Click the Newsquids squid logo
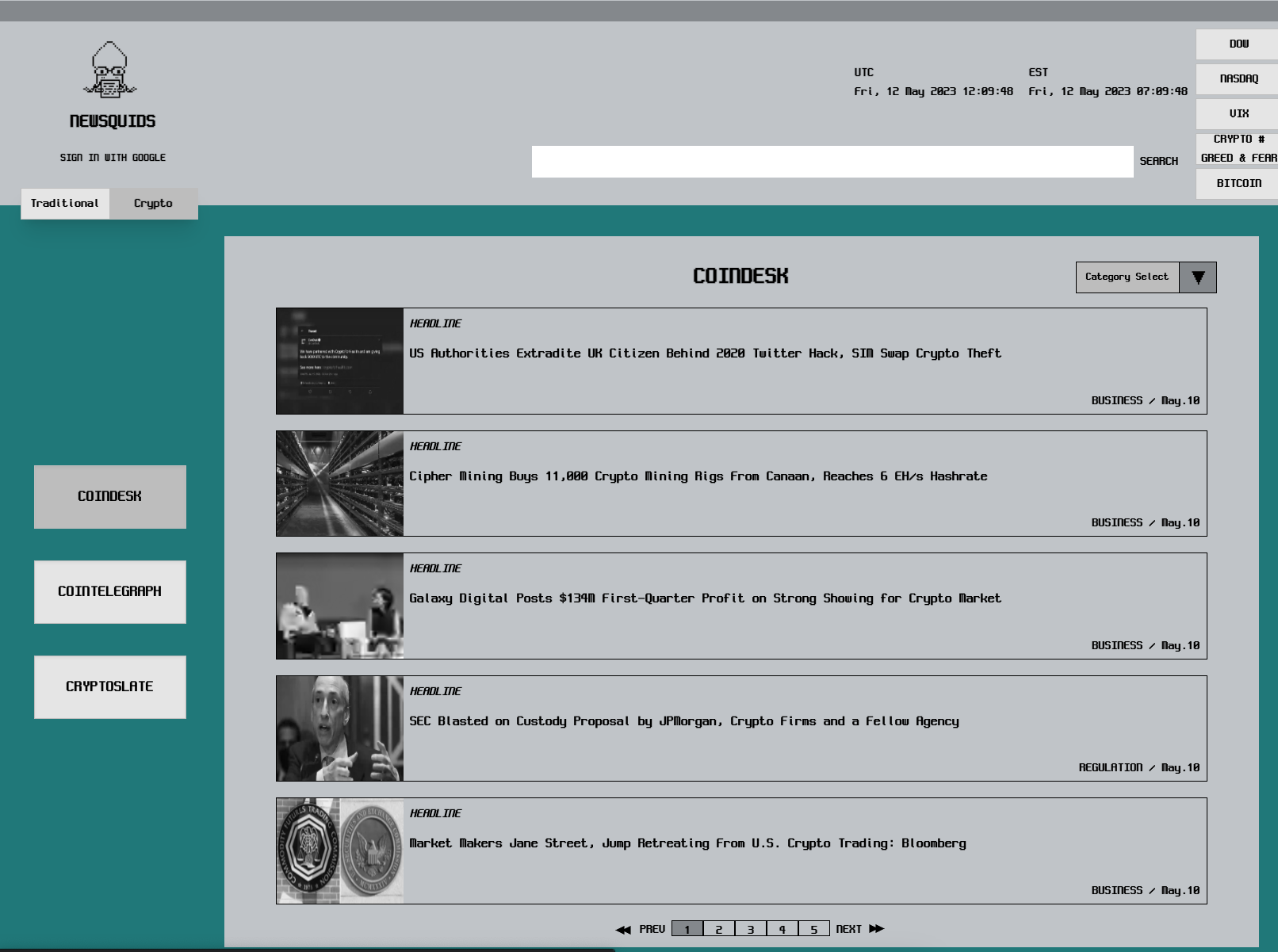 point(109,73)
